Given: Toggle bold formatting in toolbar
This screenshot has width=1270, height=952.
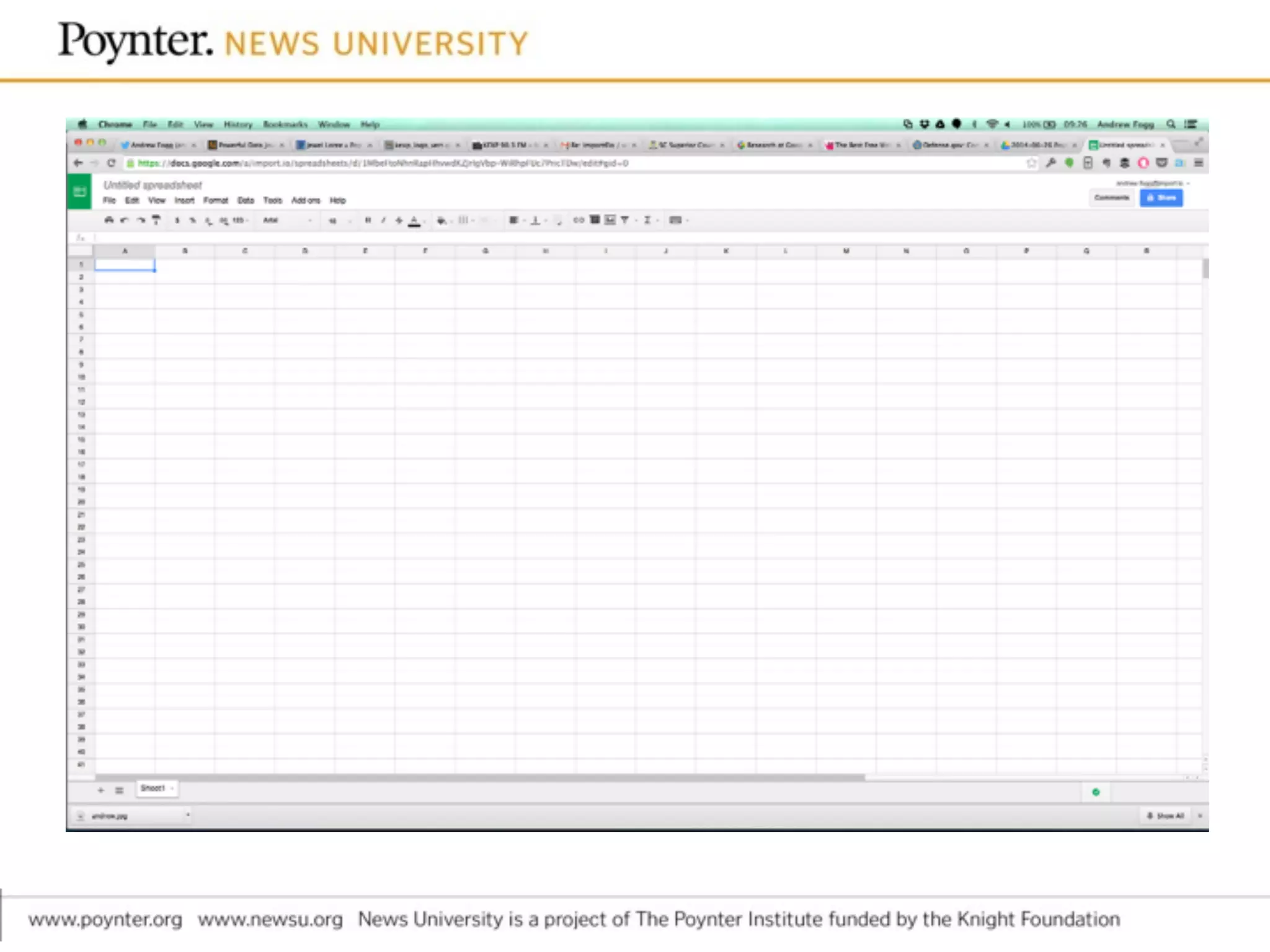Looking at the screenshot, I should click(368, 220).
